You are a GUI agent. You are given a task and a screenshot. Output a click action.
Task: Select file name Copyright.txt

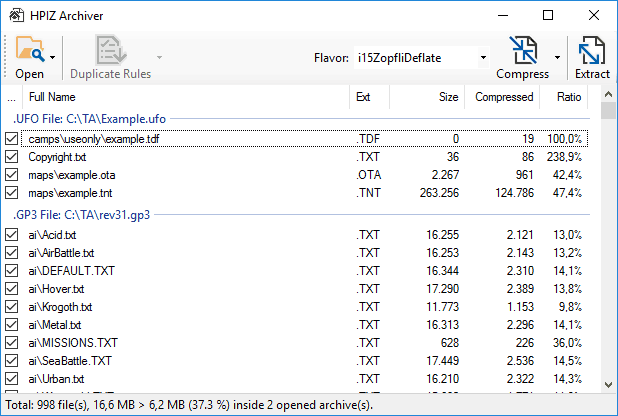click(57, 157)
